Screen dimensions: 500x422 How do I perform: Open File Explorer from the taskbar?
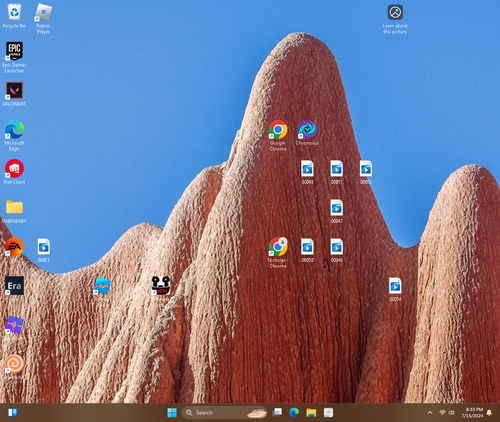311,413
